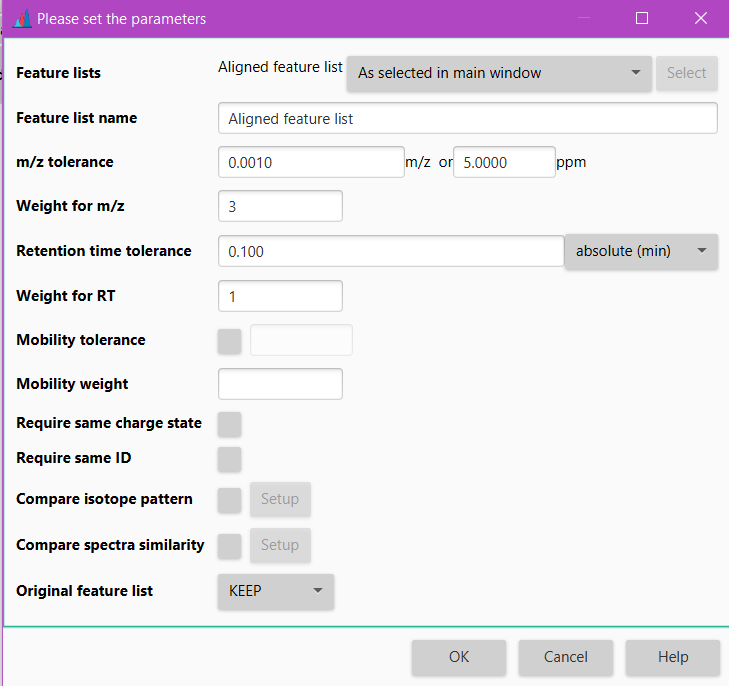Click the m/z tolerance absolute value field
Viewport: 729px width, 686px height.
click(x=311, y=162)
